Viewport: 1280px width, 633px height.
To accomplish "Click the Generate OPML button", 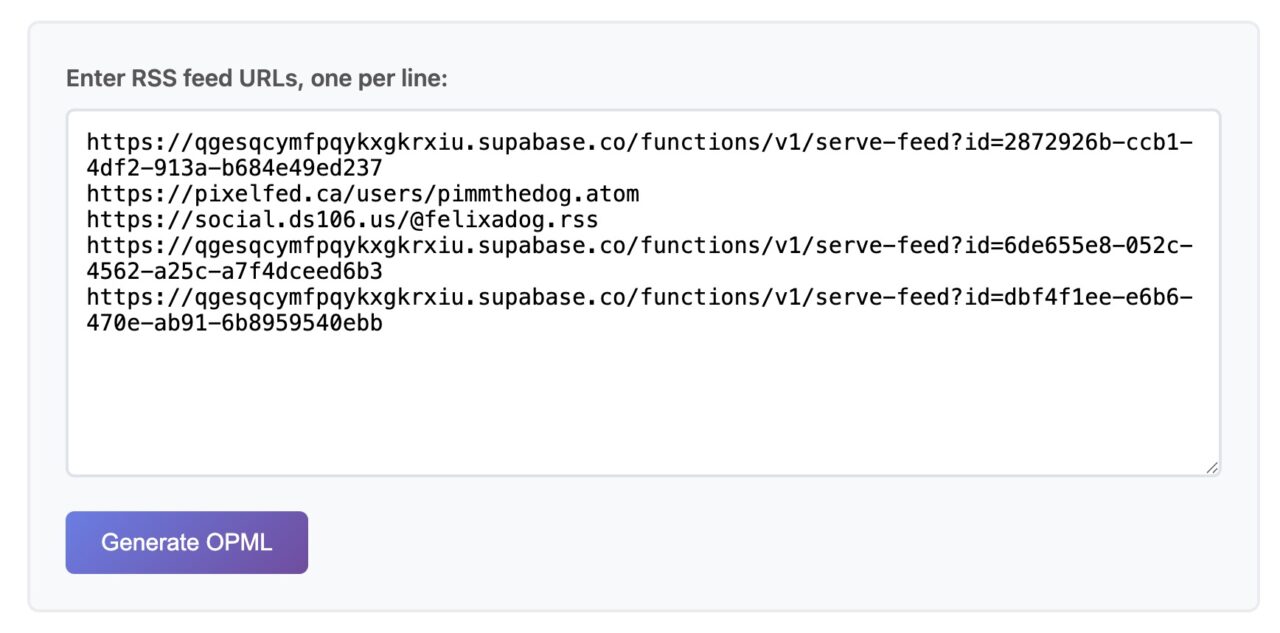I will coord(187,543).
